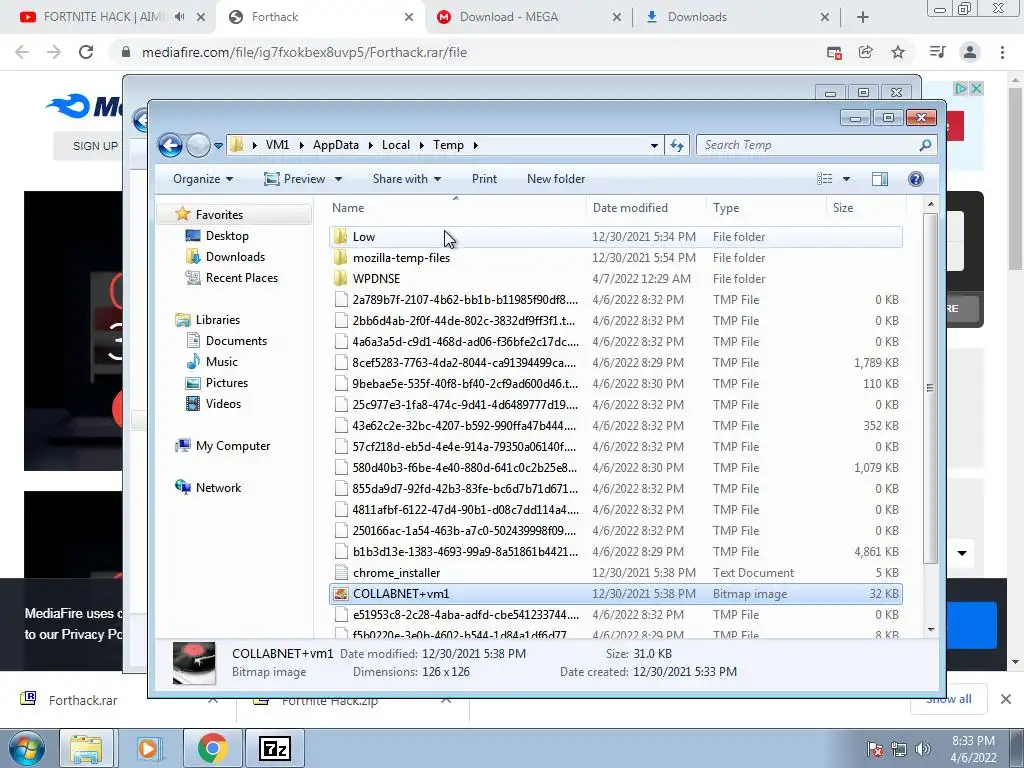This screenshot has height=768, width=1024.
Task: Open the address bar previous locations dropdown
Action: coord(654,146)
